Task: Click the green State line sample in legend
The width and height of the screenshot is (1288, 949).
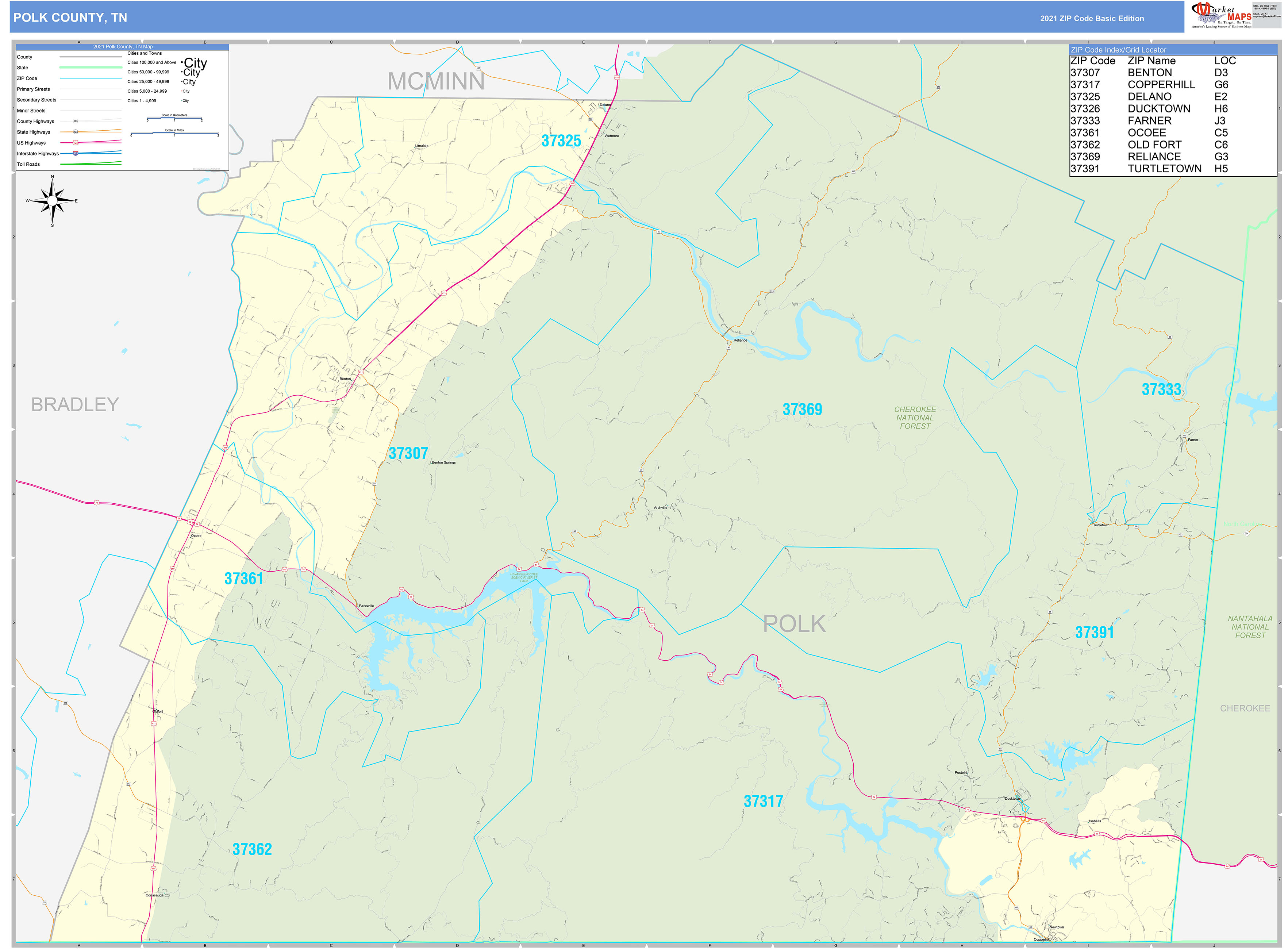Action: click(x=91, y=67)
